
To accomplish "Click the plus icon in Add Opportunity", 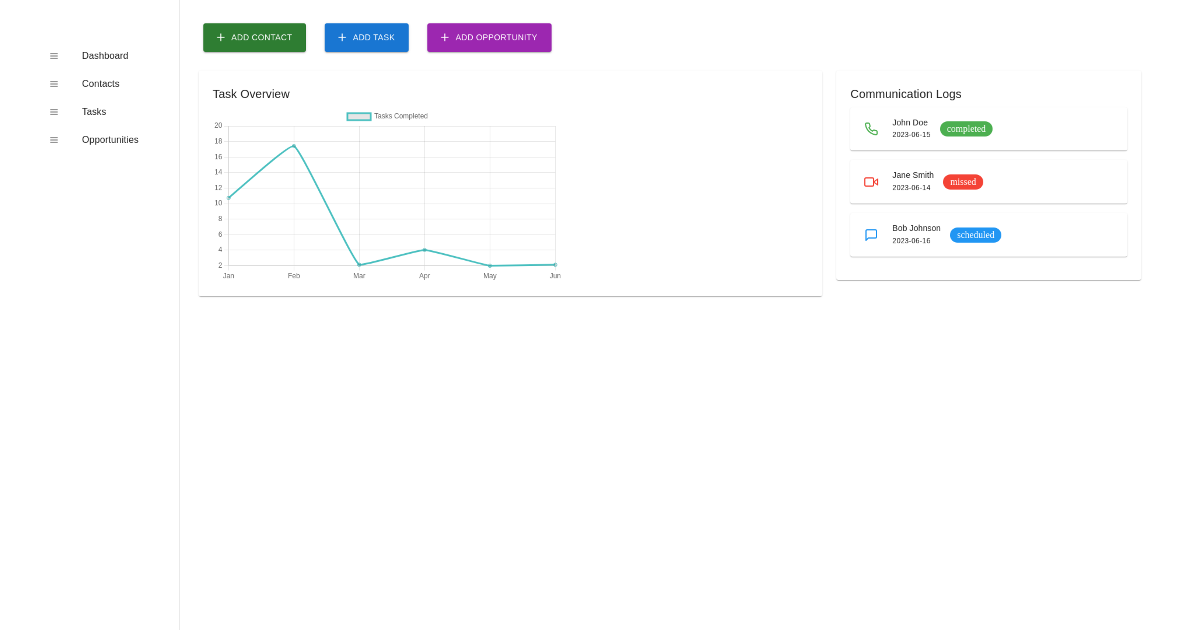I will coord(445,38).
